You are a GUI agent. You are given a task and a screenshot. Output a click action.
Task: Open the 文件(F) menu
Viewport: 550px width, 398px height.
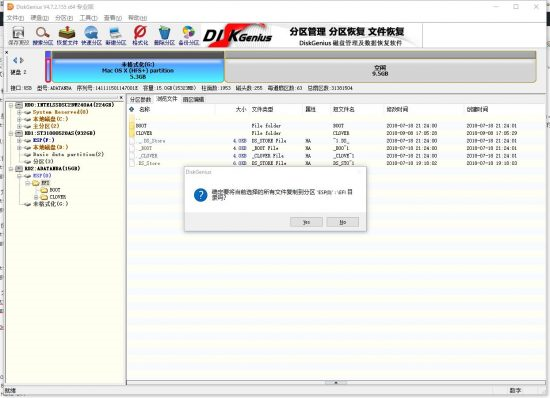15,18
